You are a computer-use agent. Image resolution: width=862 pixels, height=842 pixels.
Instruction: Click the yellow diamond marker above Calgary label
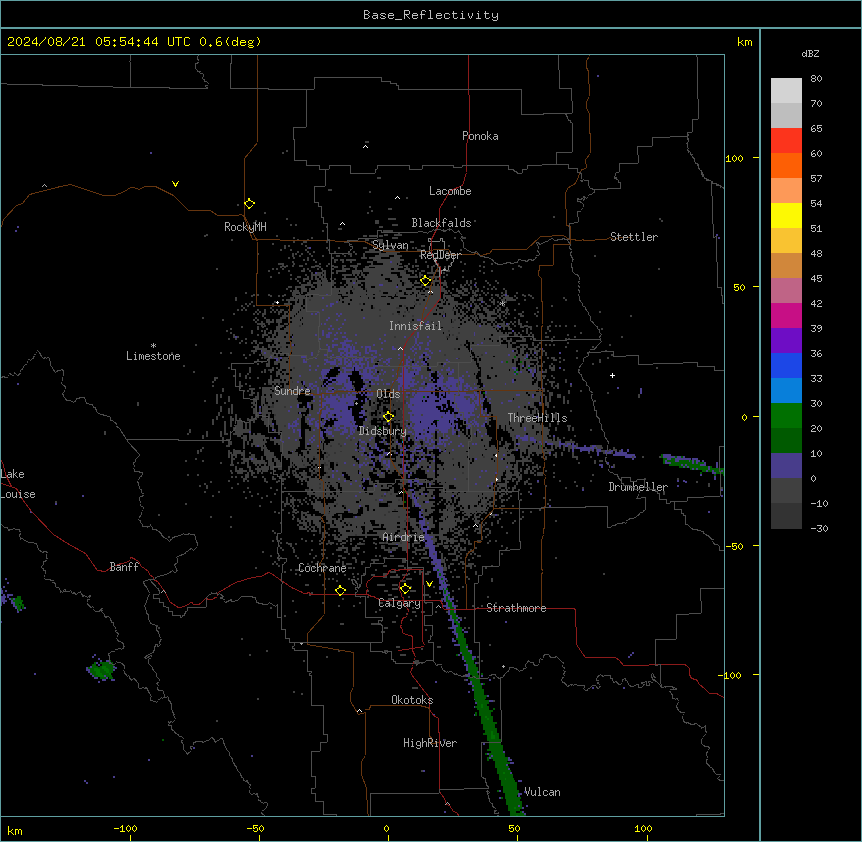point(405,589)
